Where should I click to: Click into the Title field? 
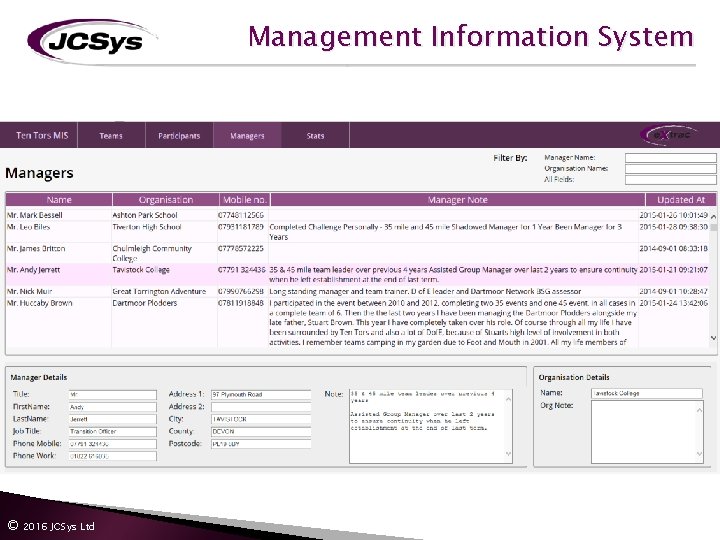(112, 394)
